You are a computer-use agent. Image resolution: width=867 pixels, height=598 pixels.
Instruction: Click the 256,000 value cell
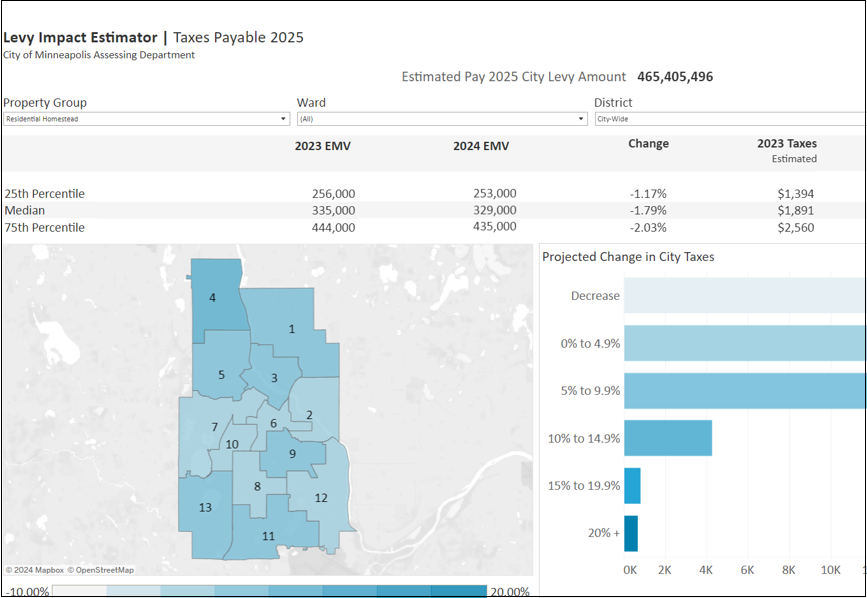(333, 194)
